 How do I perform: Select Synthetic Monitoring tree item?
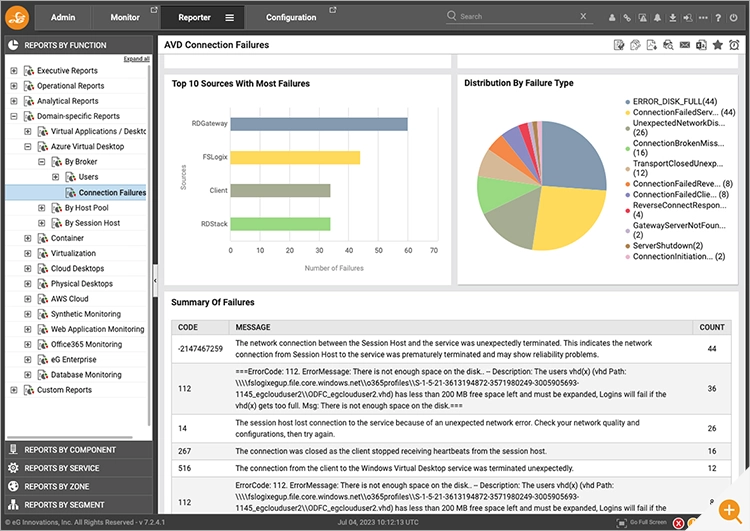(86, 314)
